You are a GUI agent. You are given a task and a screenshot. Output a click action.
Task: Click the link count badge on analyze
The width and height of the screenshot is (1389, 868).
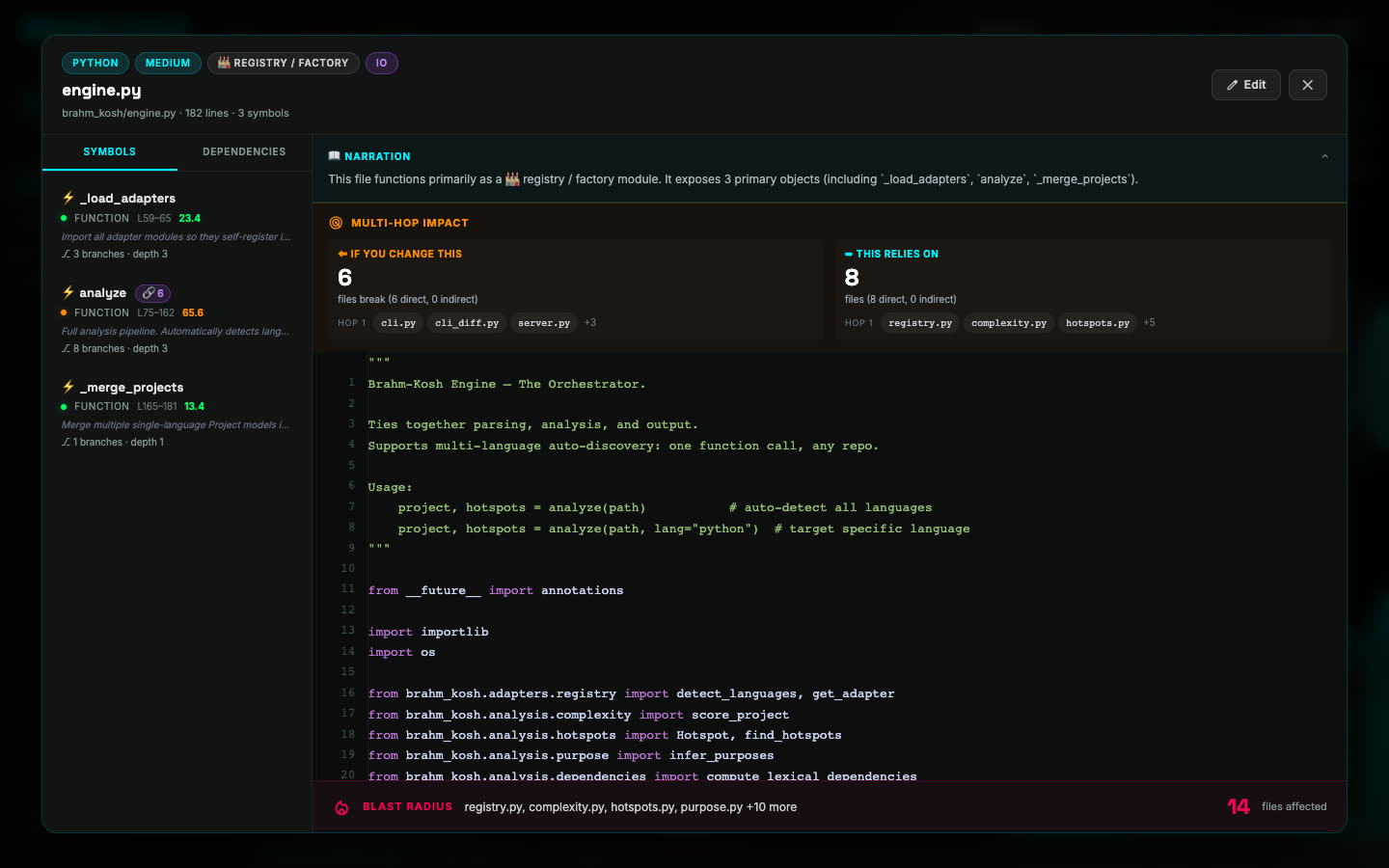pos(152,293)
